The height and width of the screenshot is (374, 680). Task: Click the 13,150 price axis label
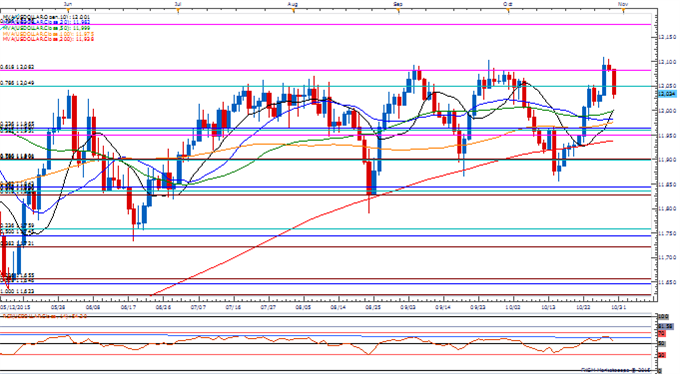point(668,37)
